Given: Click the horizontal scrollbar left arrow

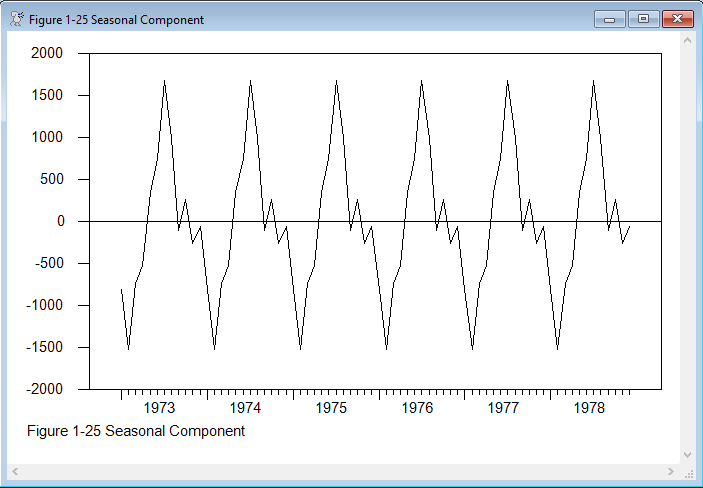Looking at the screenshot, I should point(16,471).
